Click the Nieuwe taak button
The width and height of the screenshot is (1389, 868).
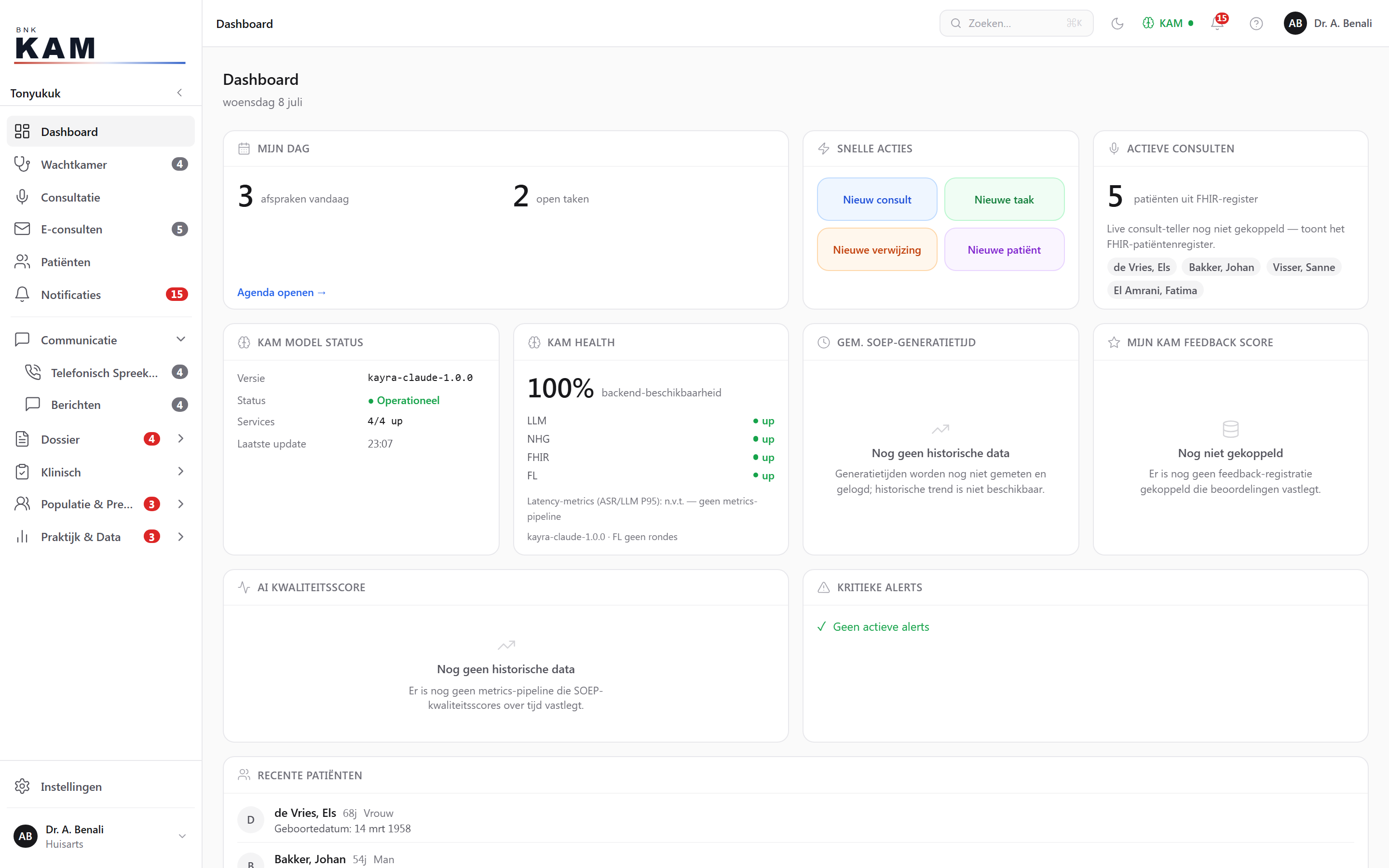coord(1004,199)
